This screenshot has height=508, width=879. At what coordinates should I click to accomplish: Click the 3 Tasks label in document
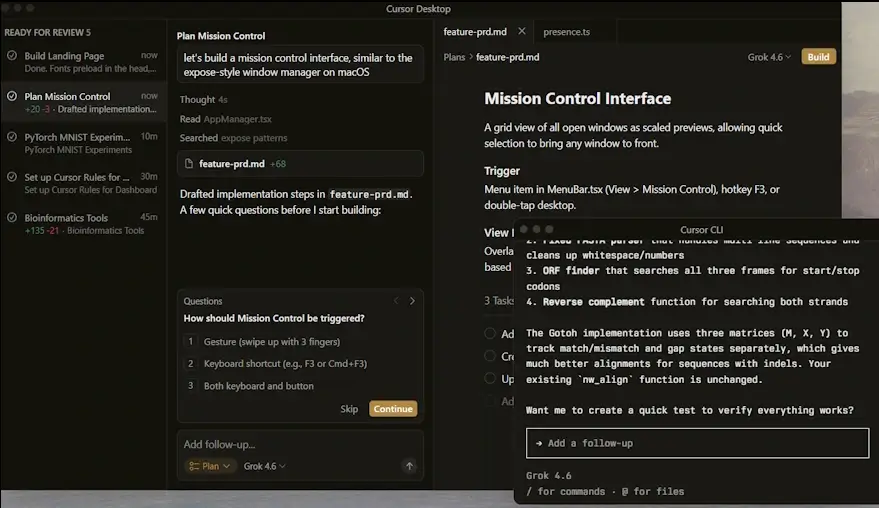(499, 301)
